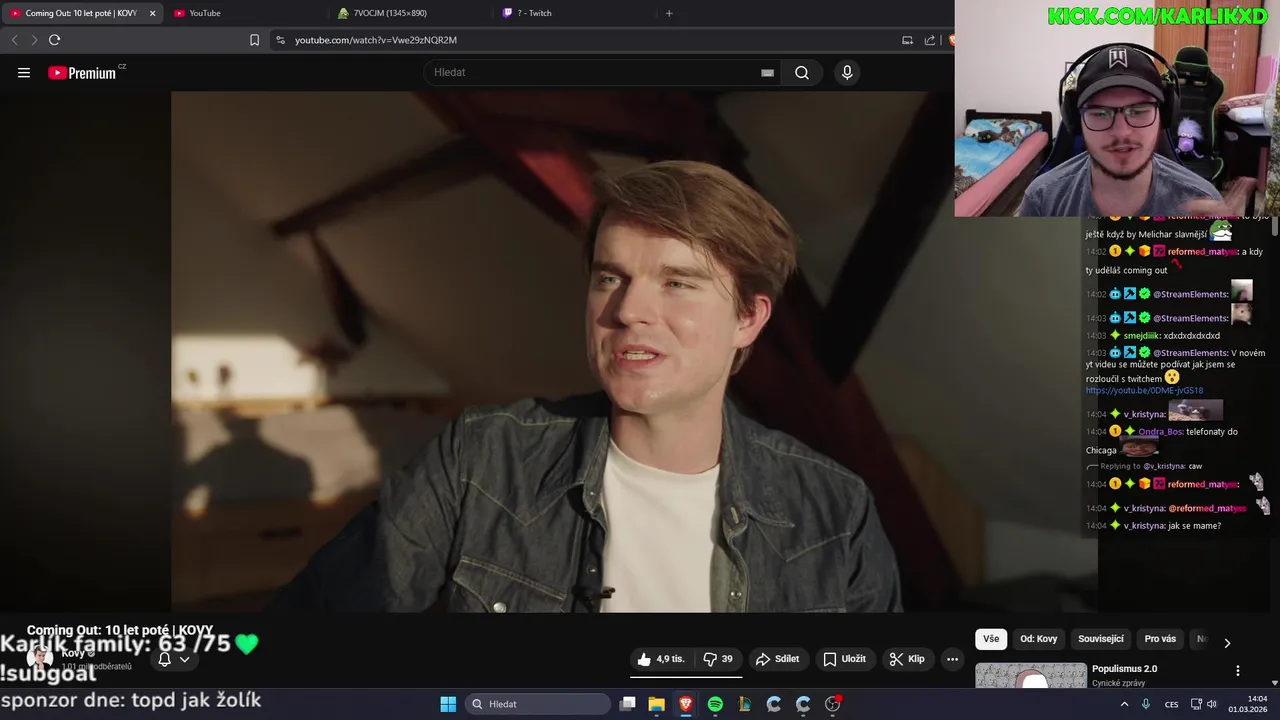Click the CES keyboard language indicator
This screenshot has width=1280, height=720.
[1171, 704]
